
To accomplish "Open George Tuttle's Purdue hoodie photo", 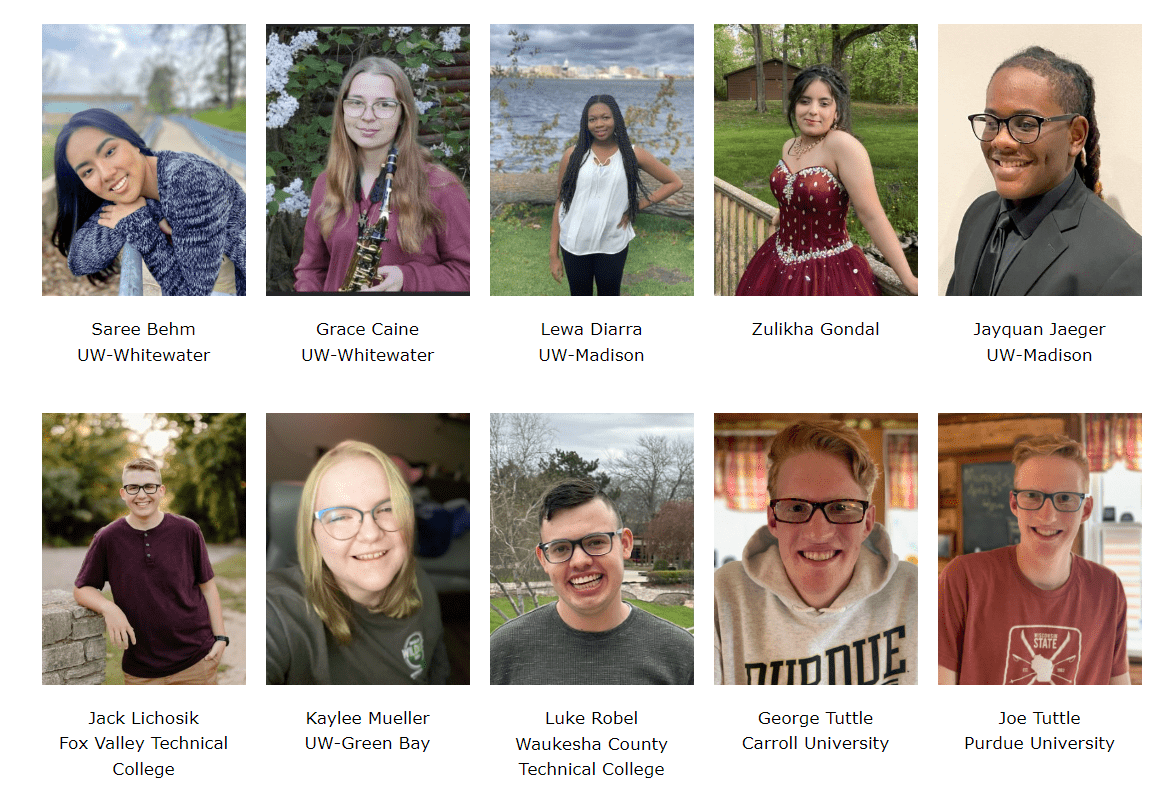I will 815,549.
